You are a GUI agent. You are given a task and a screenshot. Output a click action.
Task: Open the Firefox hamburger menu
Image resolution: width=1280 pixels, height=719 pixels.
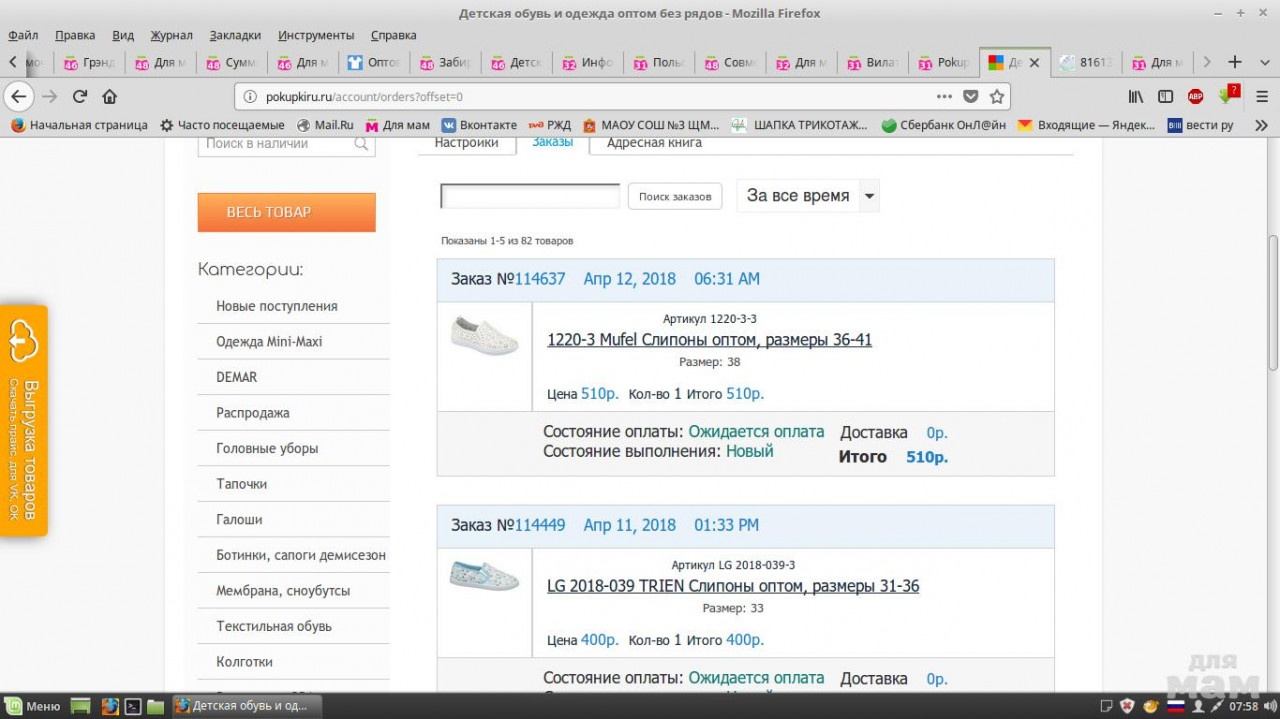(1260, 97)
